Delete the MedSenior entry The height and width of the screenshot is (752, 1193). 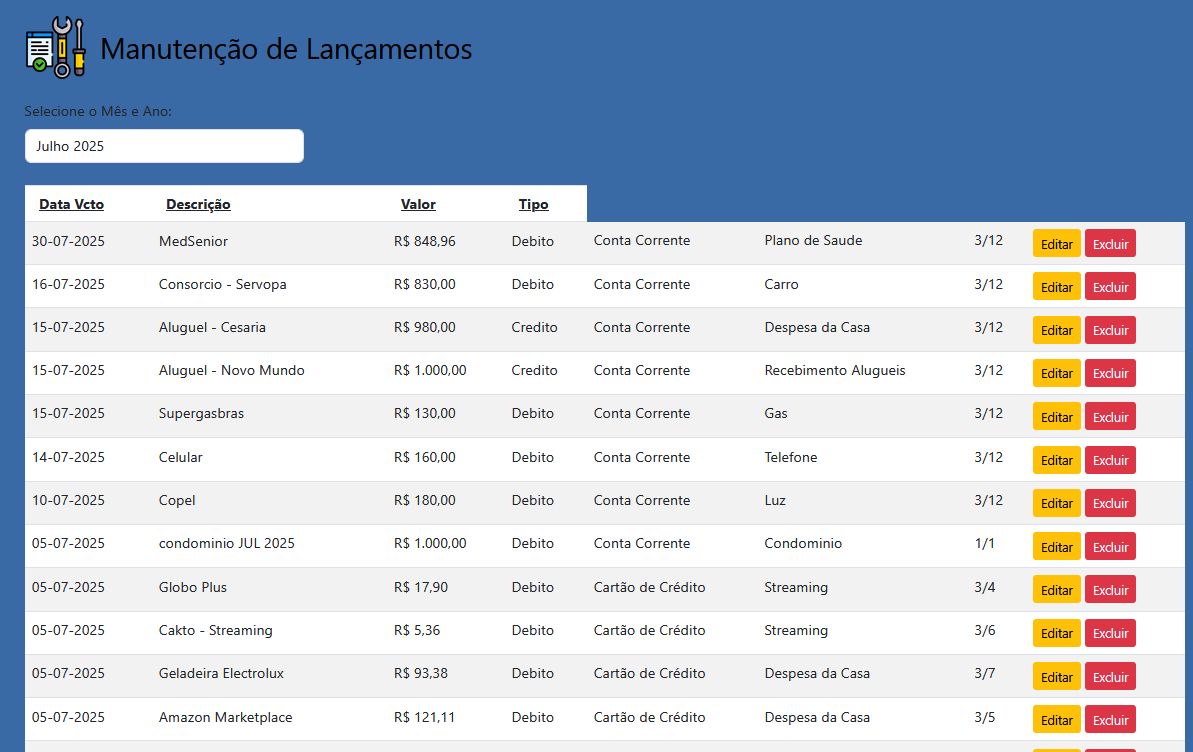click(x=1110, y=244)
